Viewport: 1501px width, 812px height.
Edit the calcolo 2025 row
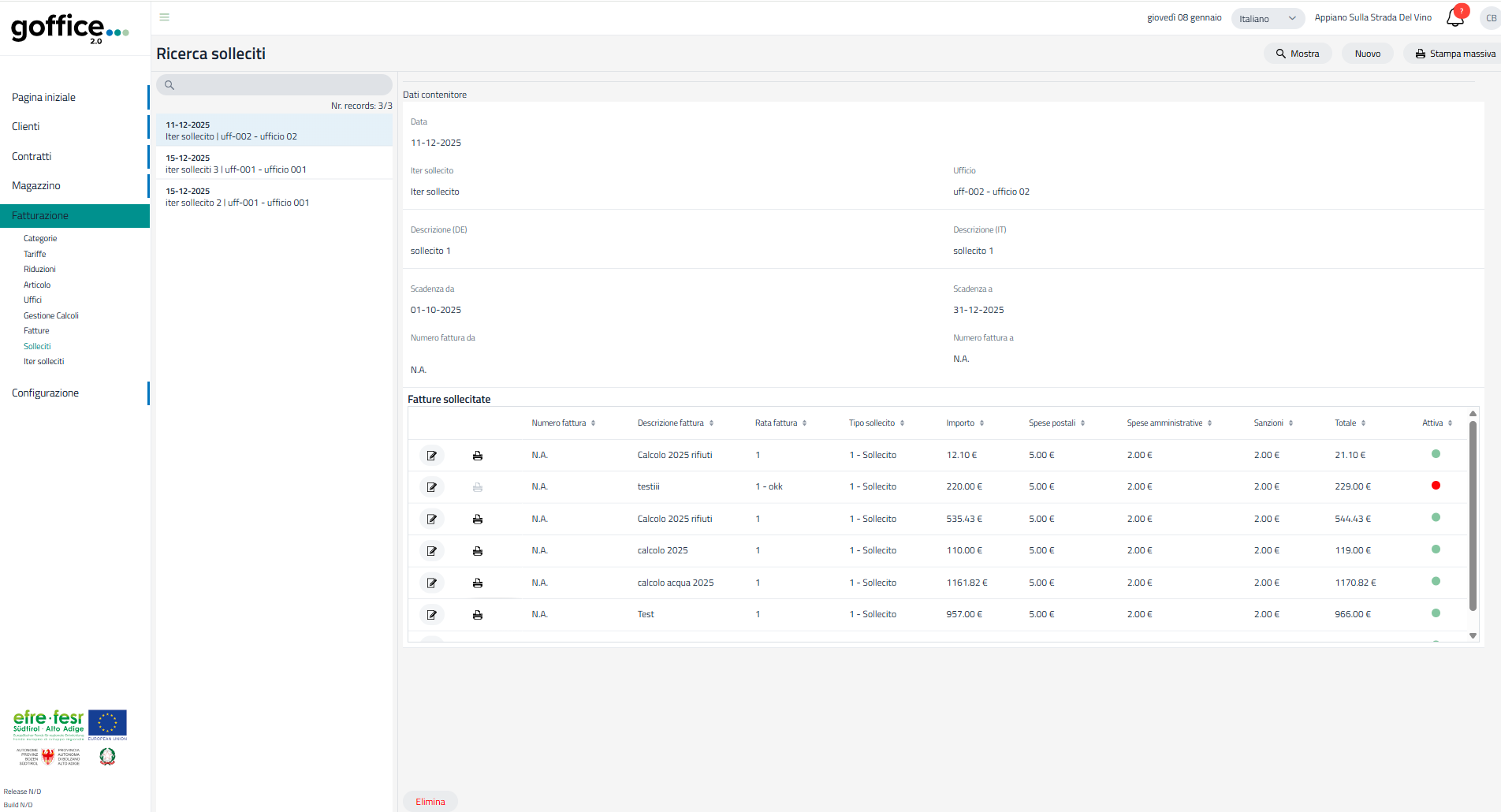tap(431, 551)
